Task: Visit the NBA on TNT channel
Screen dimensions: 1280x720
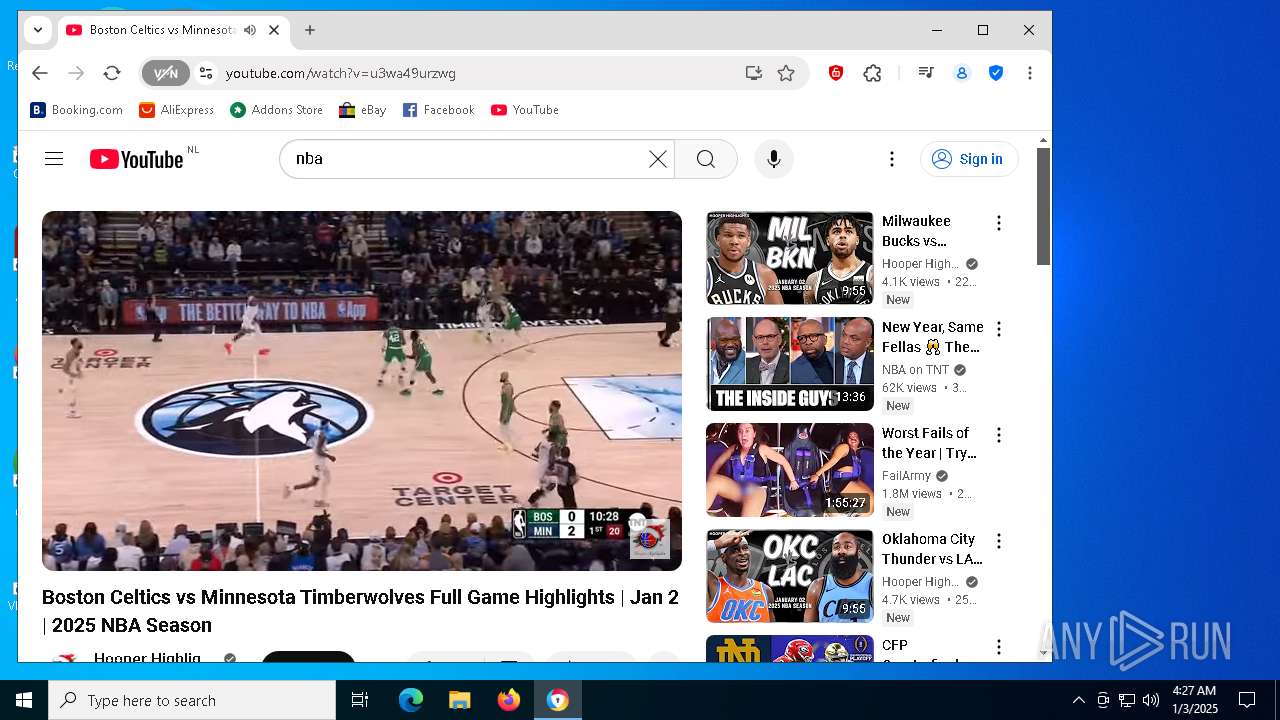Action: [x=914, y=370]
